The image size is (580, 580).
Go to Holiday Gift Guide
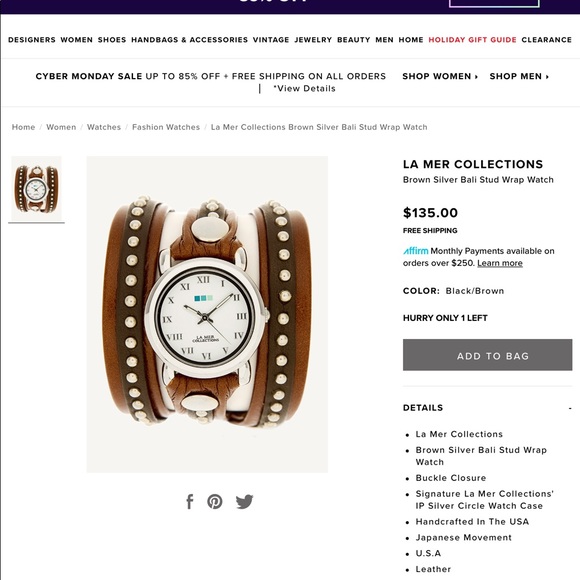point(472,40)
